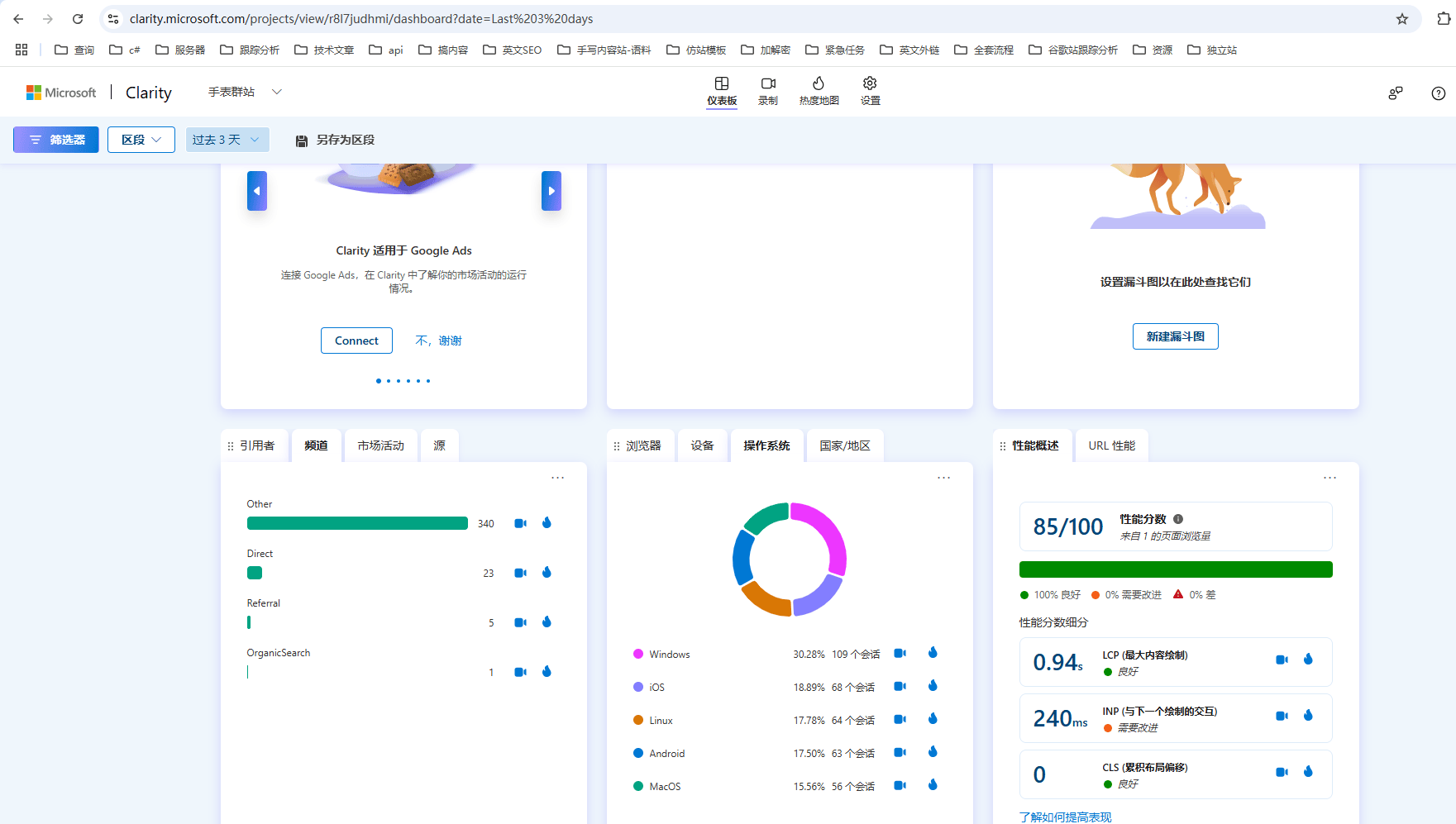Select the Other channel bar
Image resolution: width=1456 pixels, height=824 pixels.
[357, 523]
